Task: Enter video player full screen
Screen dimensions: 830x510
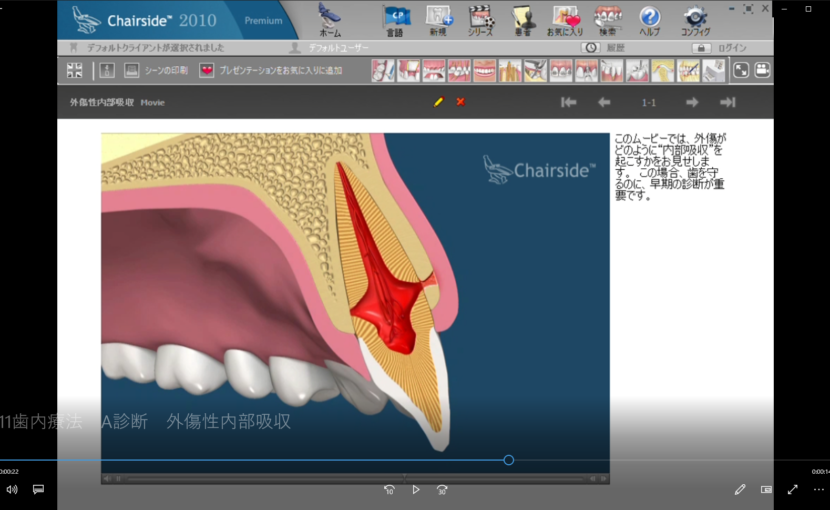Action: pyautogui.click(x=792, y=490)
